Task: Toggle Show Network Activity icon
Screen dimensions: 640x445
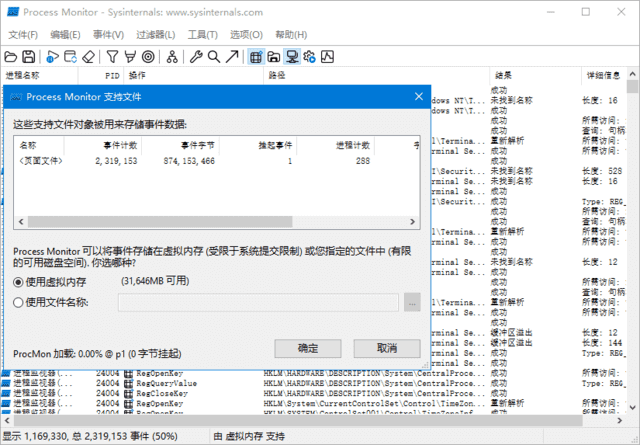Action: coord(292,57)
